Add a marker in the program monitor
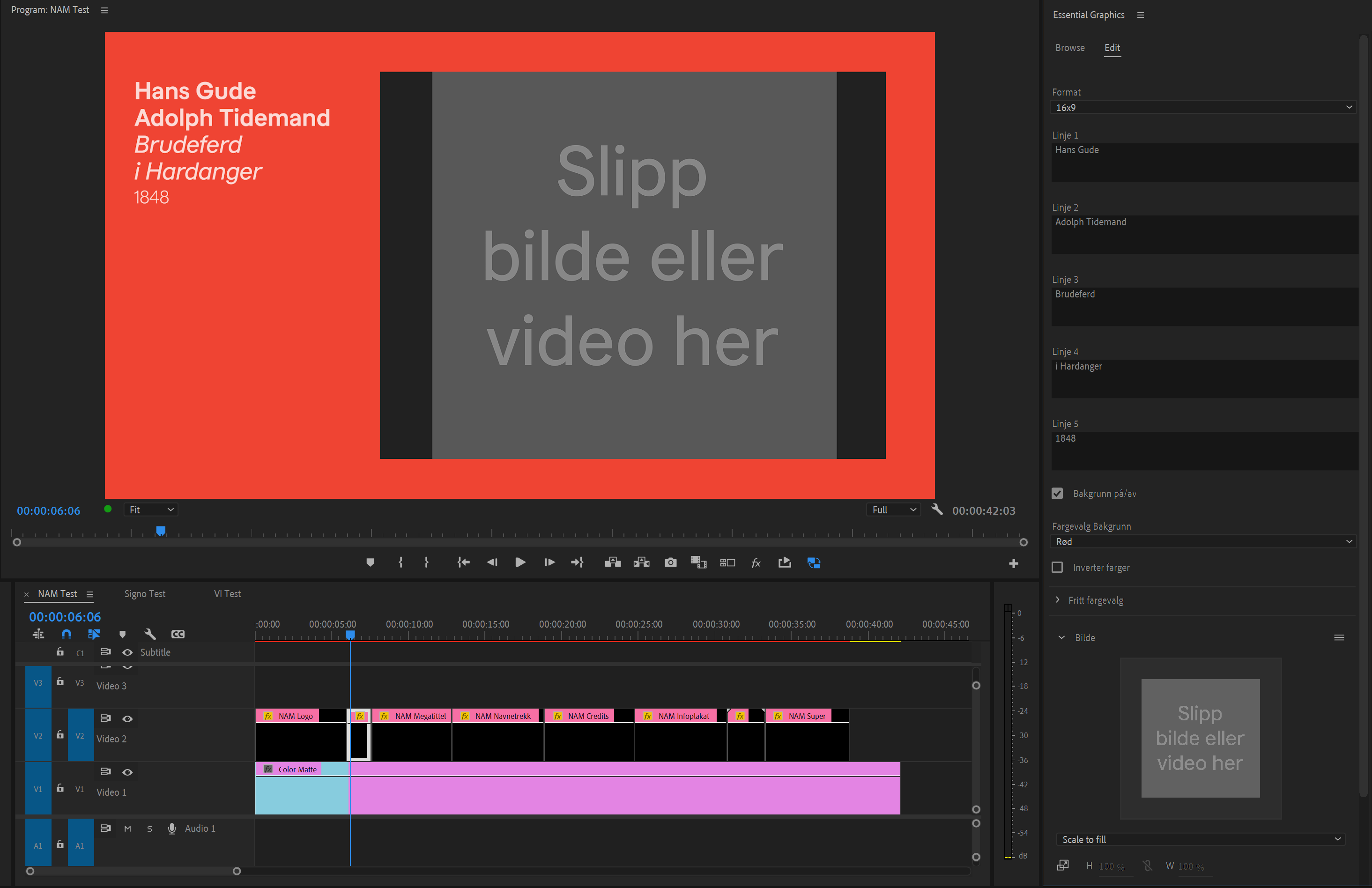The image size is (1372, 888). 370,562
